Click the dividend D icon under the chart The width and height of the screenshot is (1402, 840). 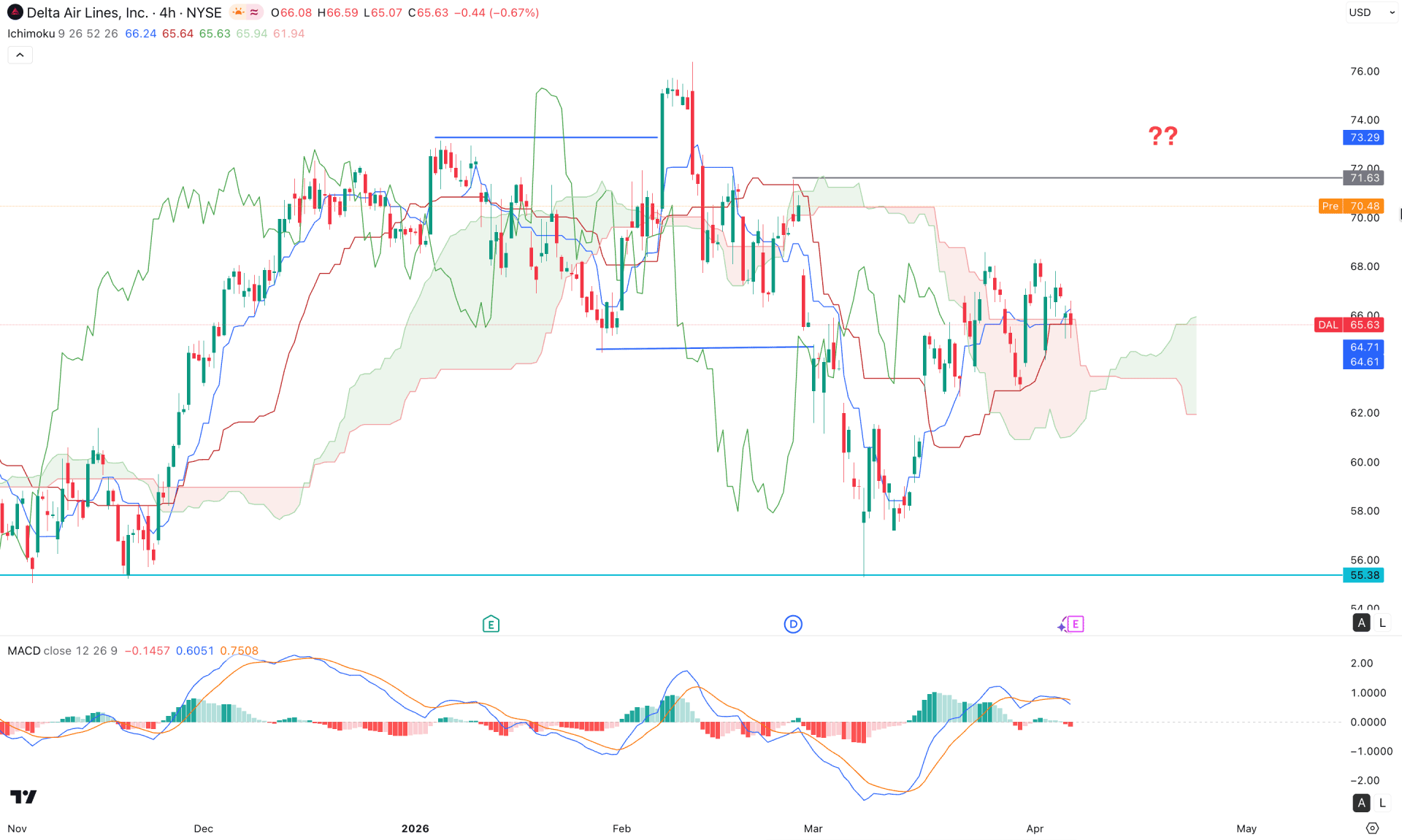[x=793, y=624]
